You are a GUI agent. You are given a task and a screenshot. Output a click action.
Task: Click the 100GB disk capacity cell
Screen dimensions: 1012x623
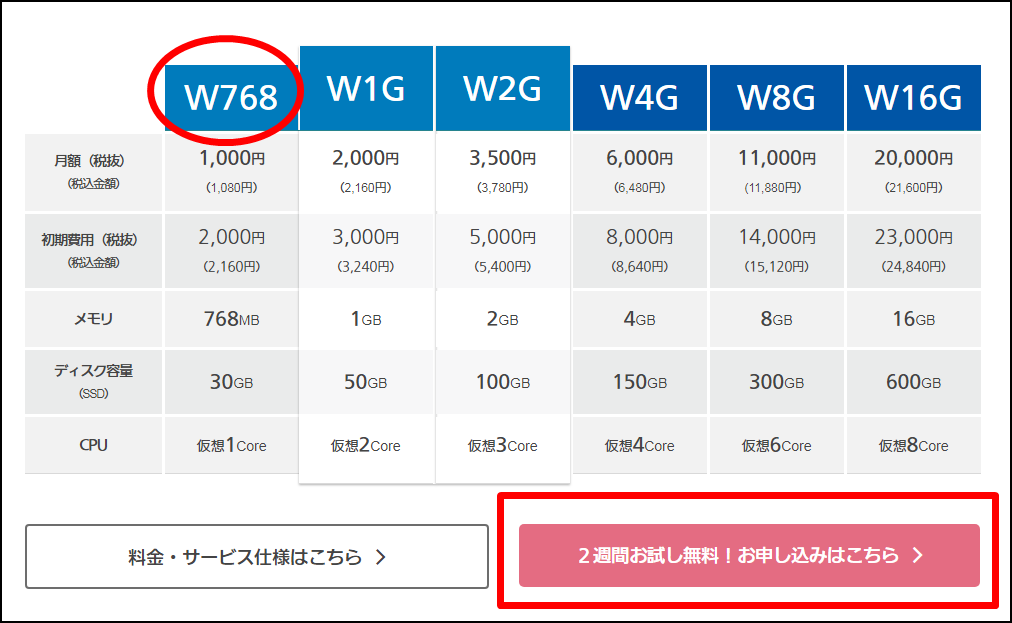coord(502,382)
